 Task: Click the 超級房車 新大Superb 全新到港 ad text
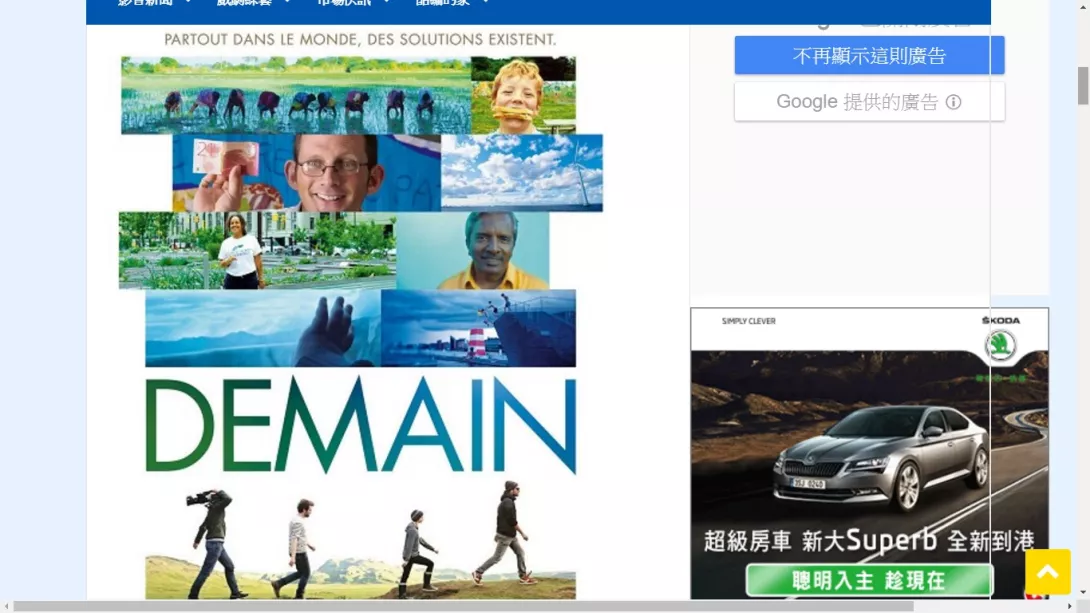pos(869,541)
